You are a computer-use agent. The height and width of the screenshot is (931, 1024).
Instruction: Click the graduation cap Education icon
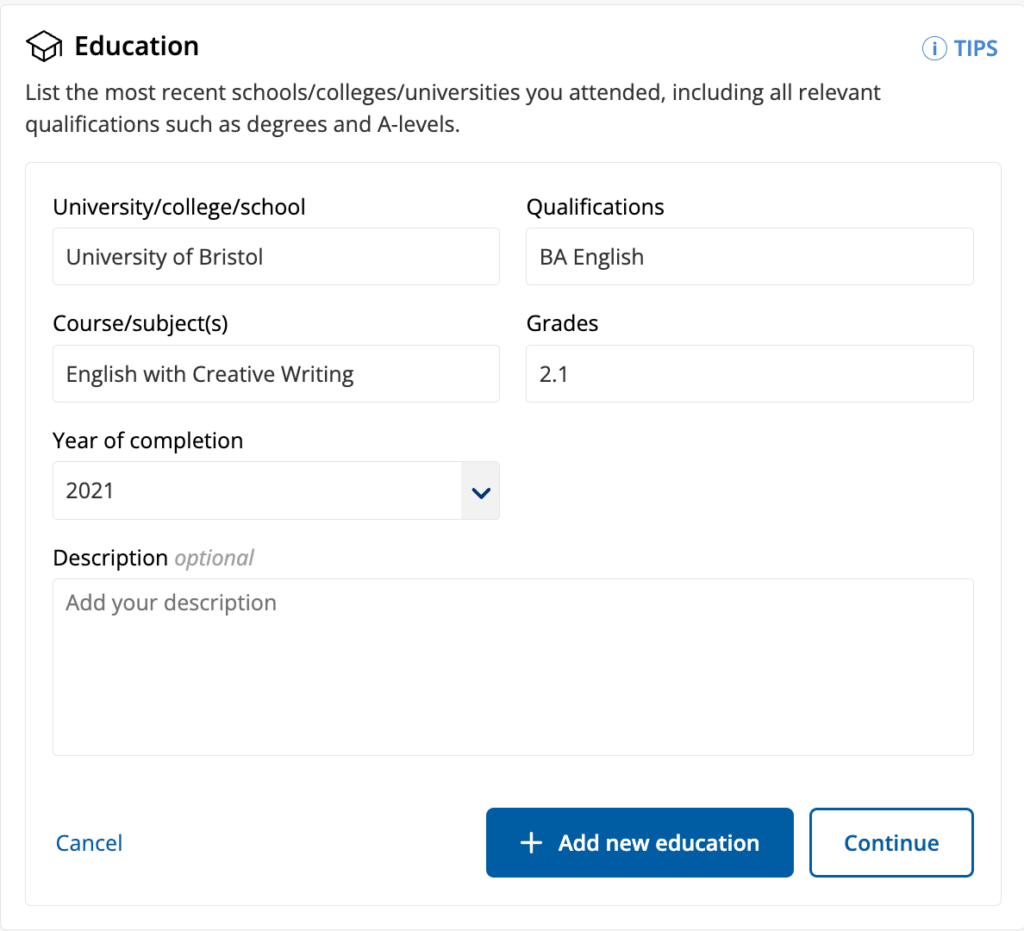tap(43, 45)
